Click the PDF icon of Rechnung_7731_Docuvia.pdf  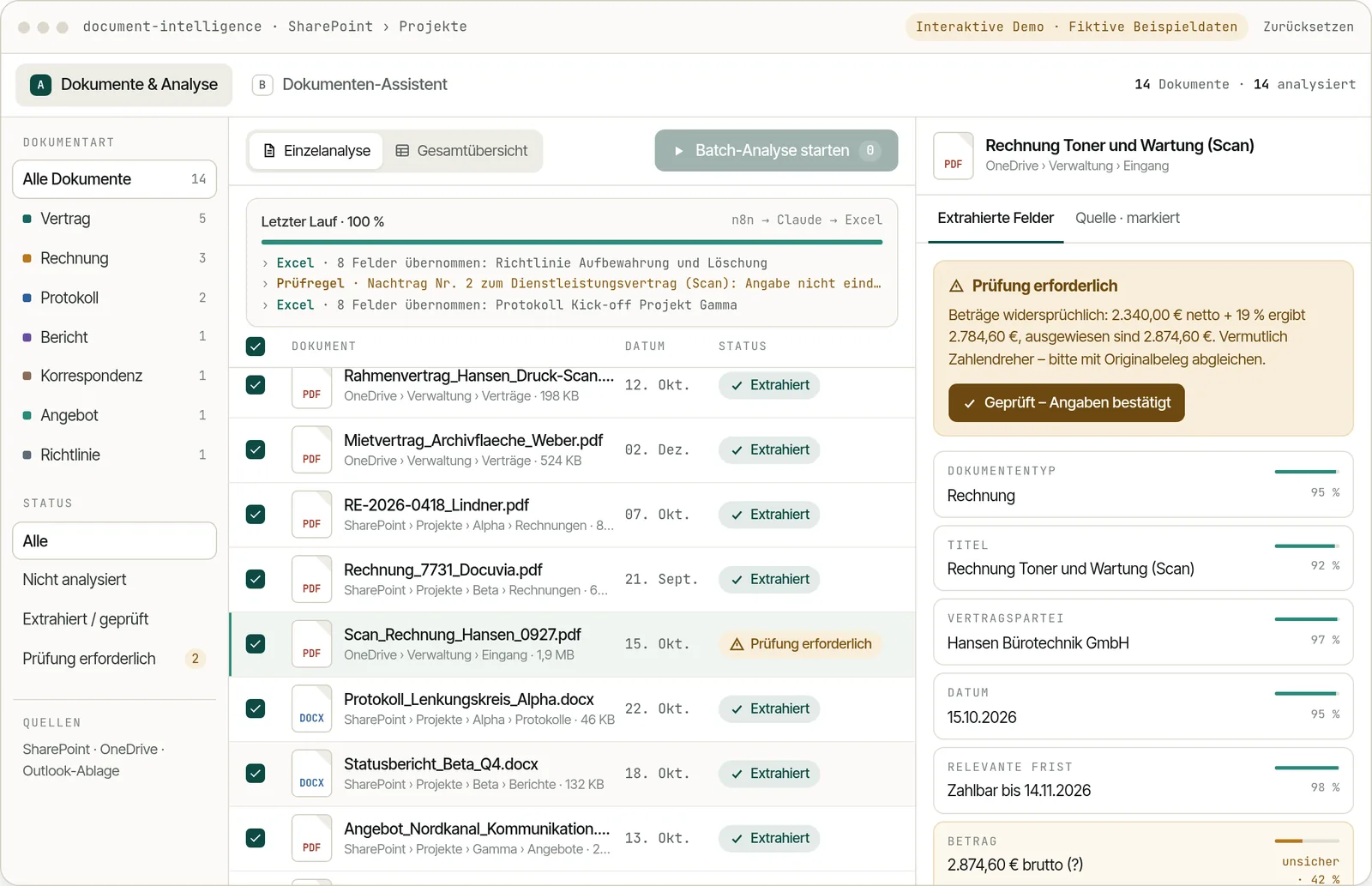(x=311, y=579)
